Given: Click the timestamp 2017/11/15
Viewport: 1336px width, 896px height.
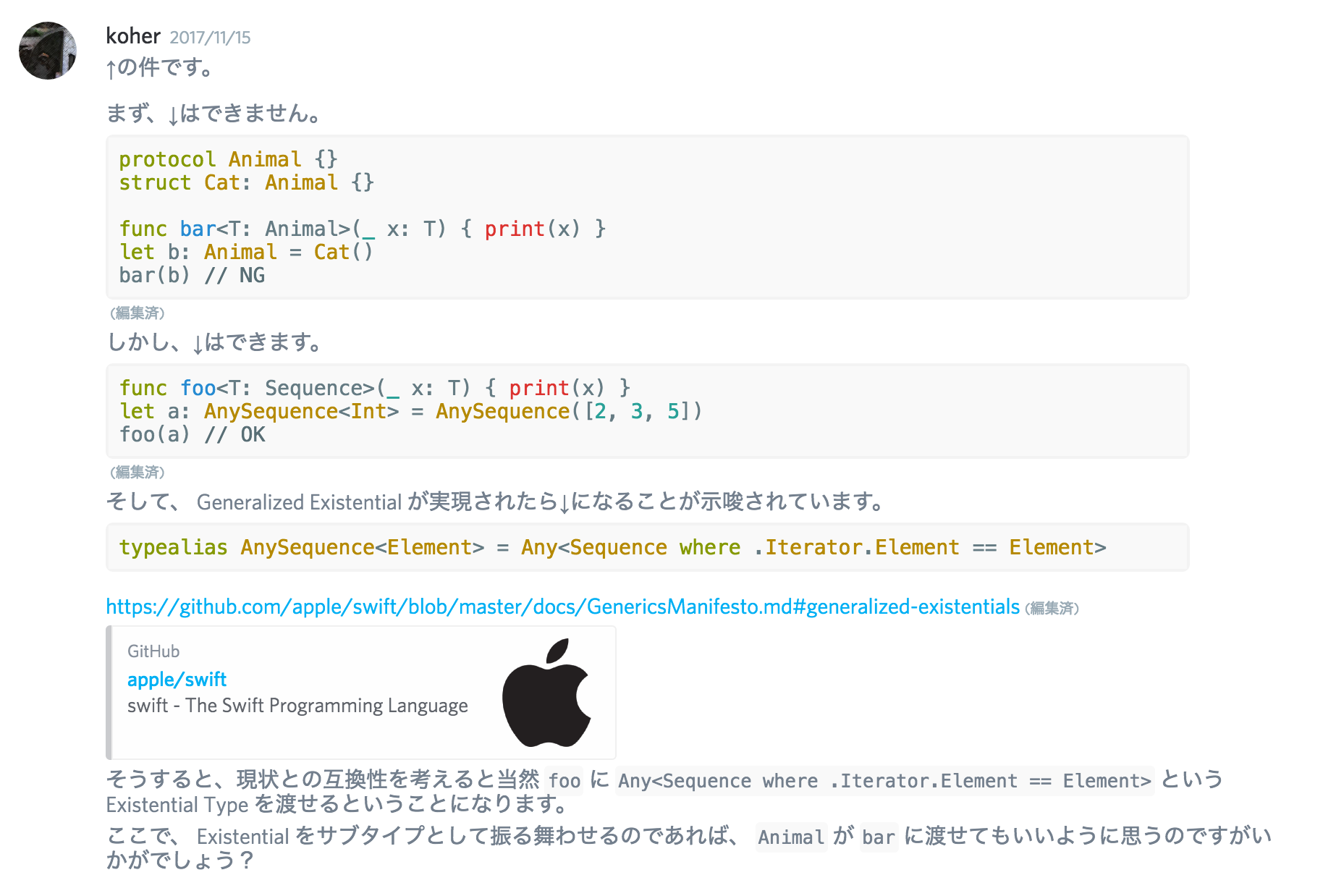Looking at the screenshot, I should 210,37.
